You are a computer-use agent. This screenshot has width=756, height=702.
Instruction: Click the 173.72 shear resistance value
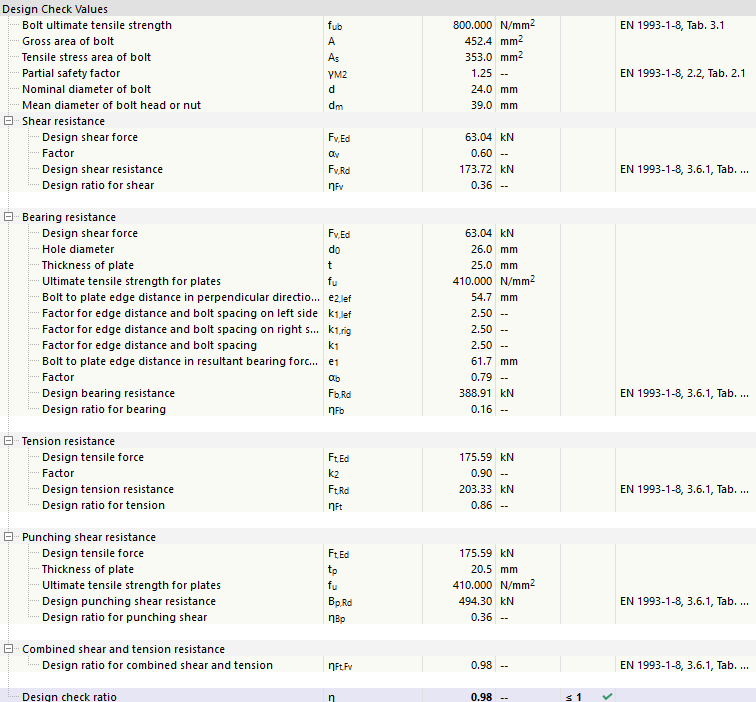tap(472, 169)
